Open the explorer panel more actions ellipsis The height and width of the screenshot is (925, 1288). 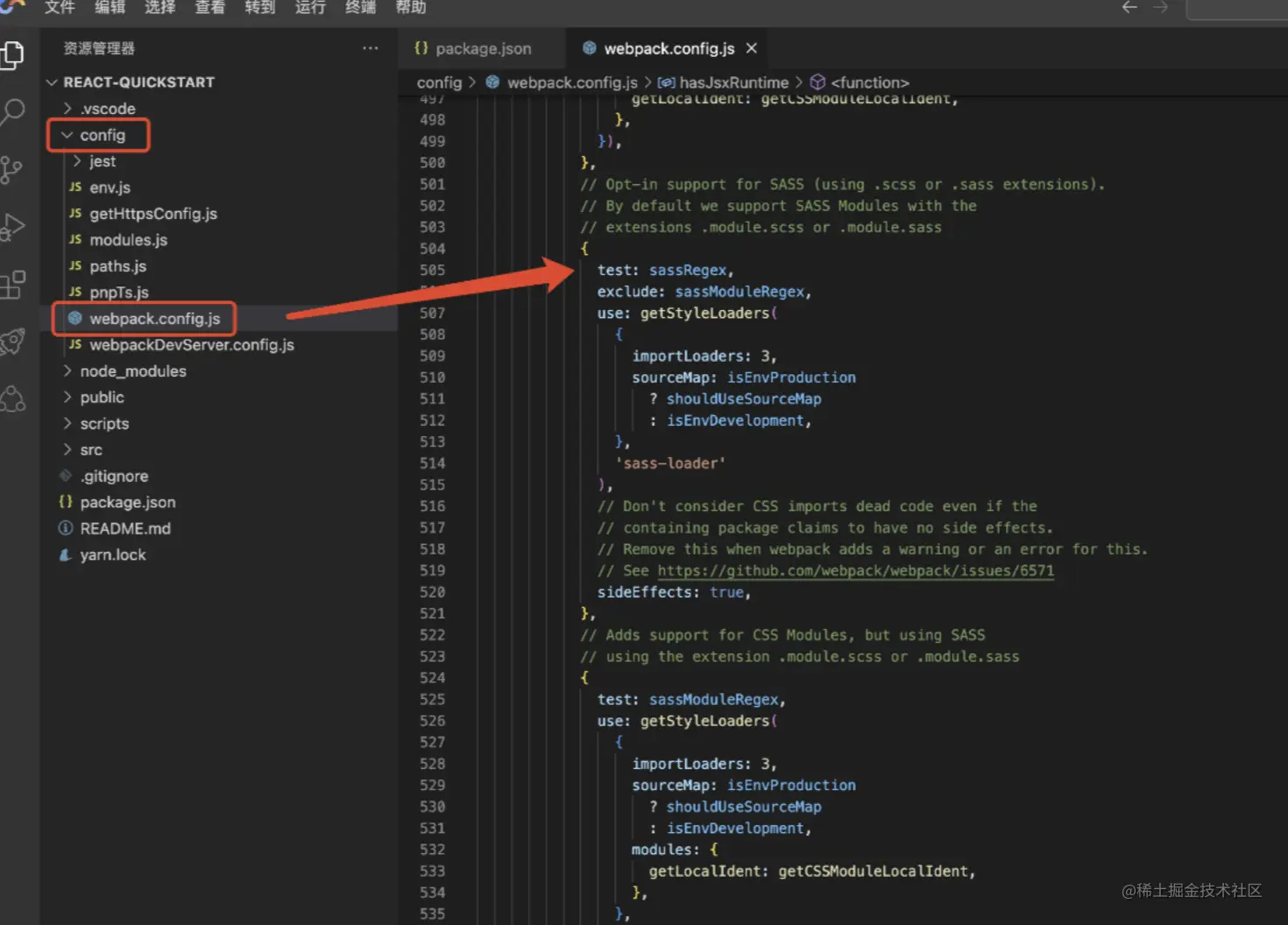click(x=371, y=48)
